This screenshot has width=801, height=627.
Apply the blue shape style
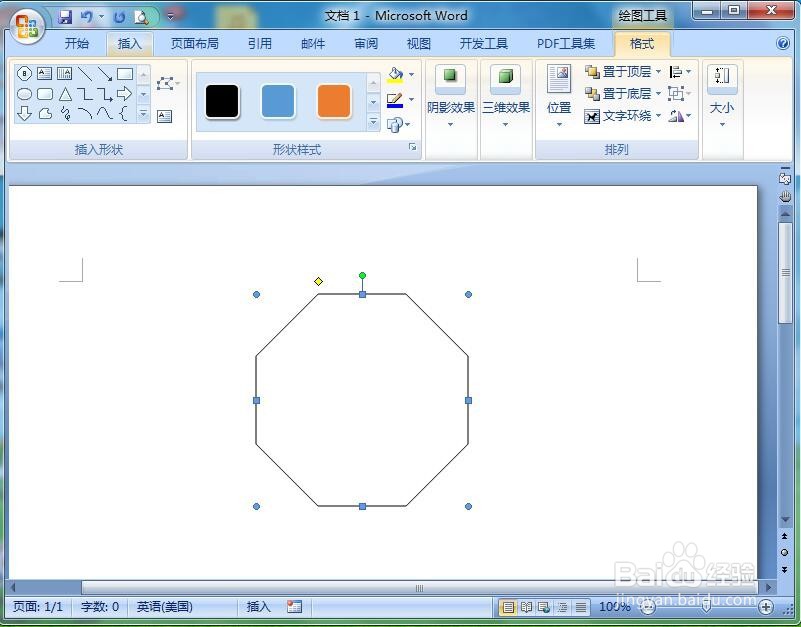tap(278, 101)
